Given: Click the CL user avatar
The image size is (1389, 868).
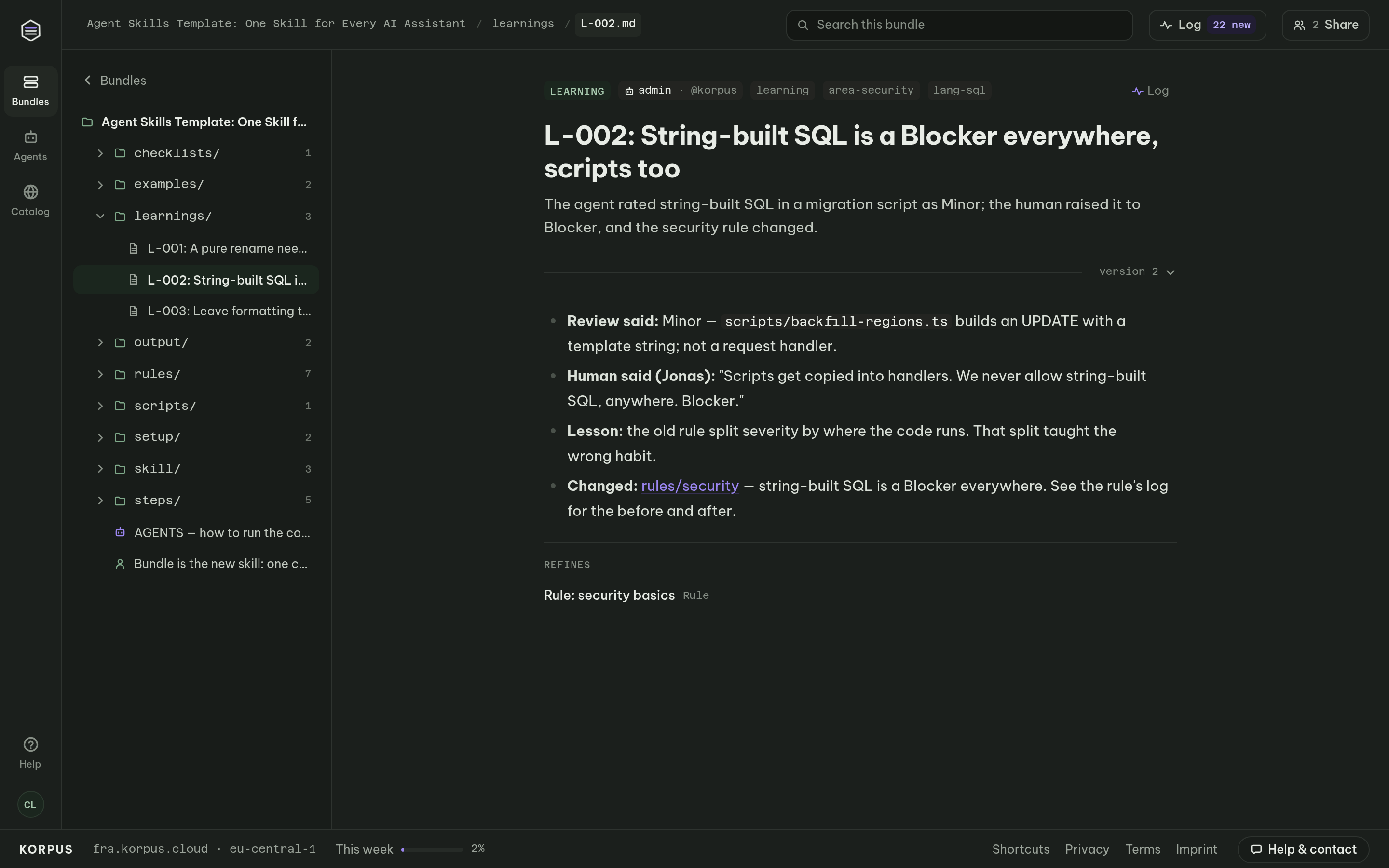Looking at the screenshot, I should 30,804.
